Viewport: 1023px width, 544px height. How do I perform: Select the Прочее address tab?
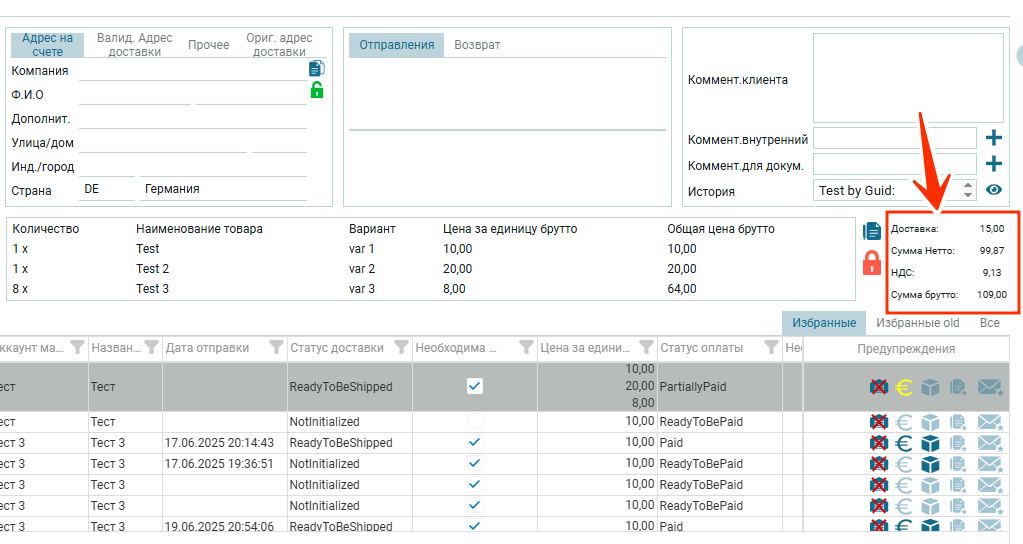tap(208, 45)
